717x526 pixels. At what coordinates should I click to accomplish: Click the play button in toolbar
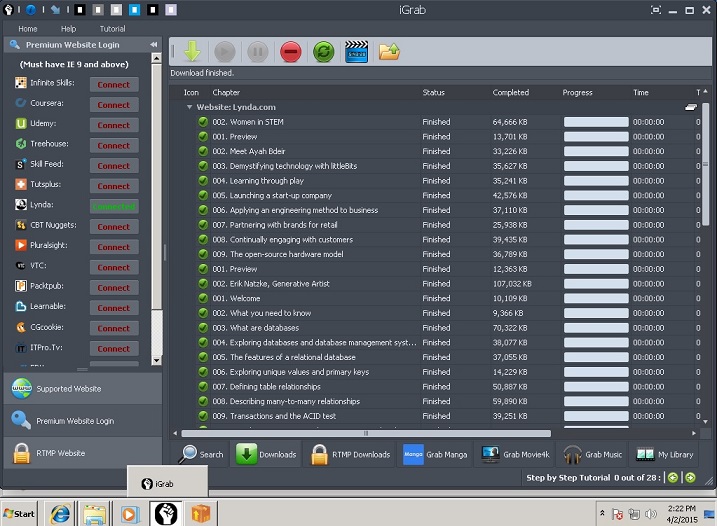225,52
